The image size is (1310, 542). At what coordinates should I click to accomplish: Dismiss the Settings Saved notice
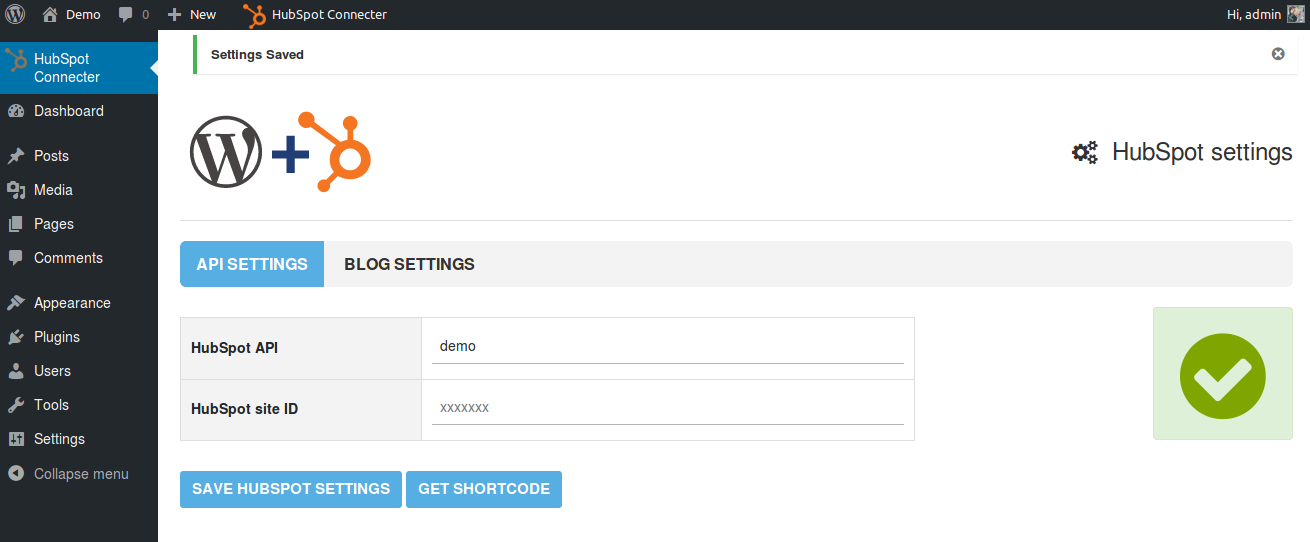pyautogui.click(x=1278, y=54)
